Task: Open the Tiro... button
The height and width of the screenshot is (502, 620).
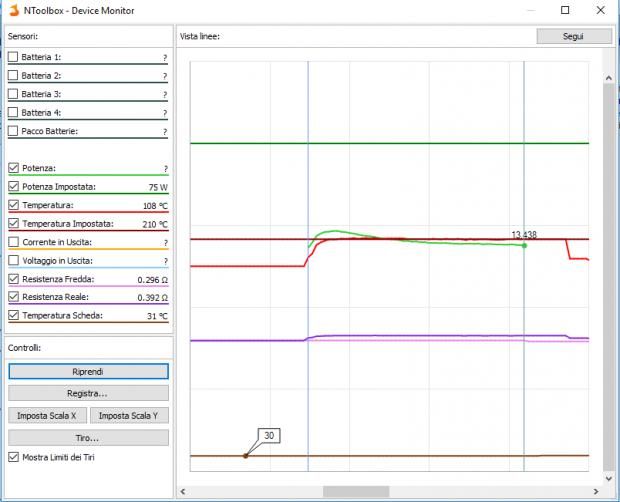Action: (x=88, y=438)
